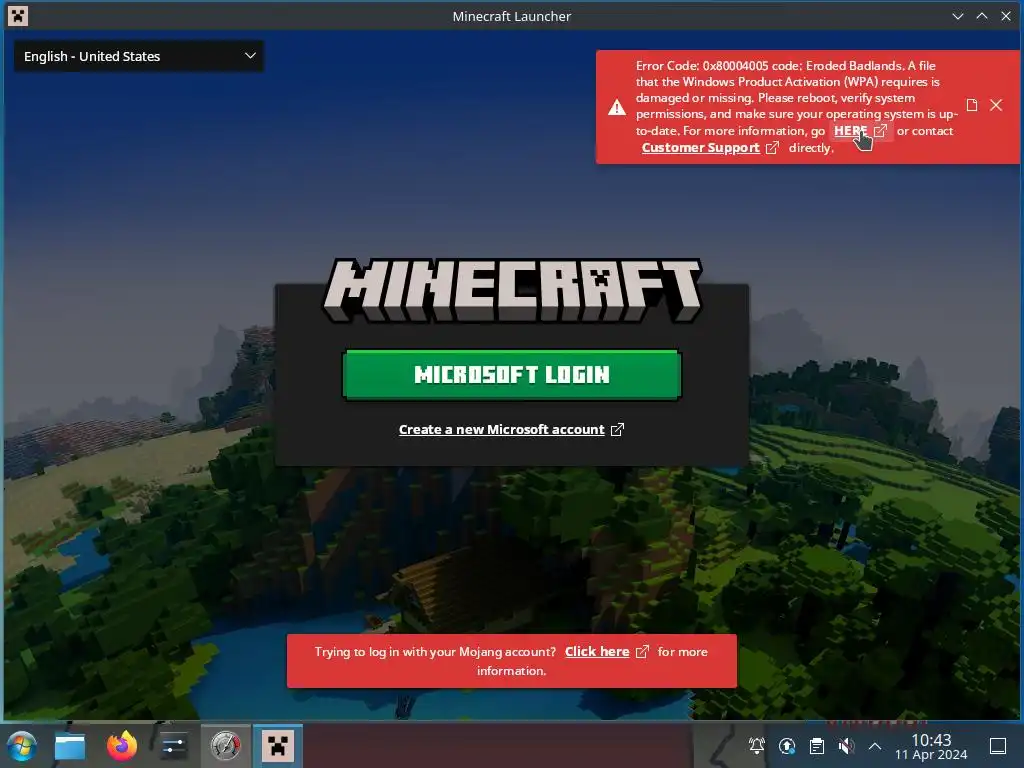
Task: Click the 'Trying to log in with your Mojang account?' text
Action: pyautogui.click(x=435, y=652)
